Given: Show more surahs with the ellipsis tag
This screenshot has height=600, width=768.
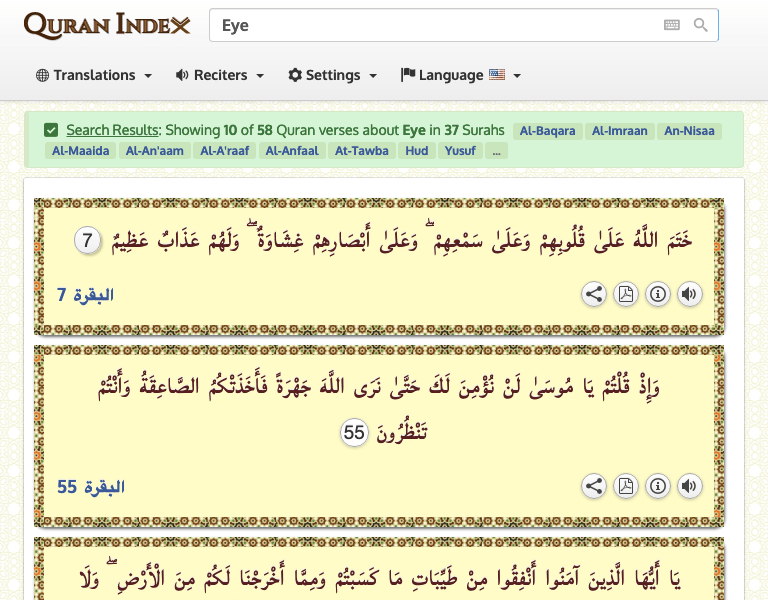Looking at the screenshot, I should (497, 151).
